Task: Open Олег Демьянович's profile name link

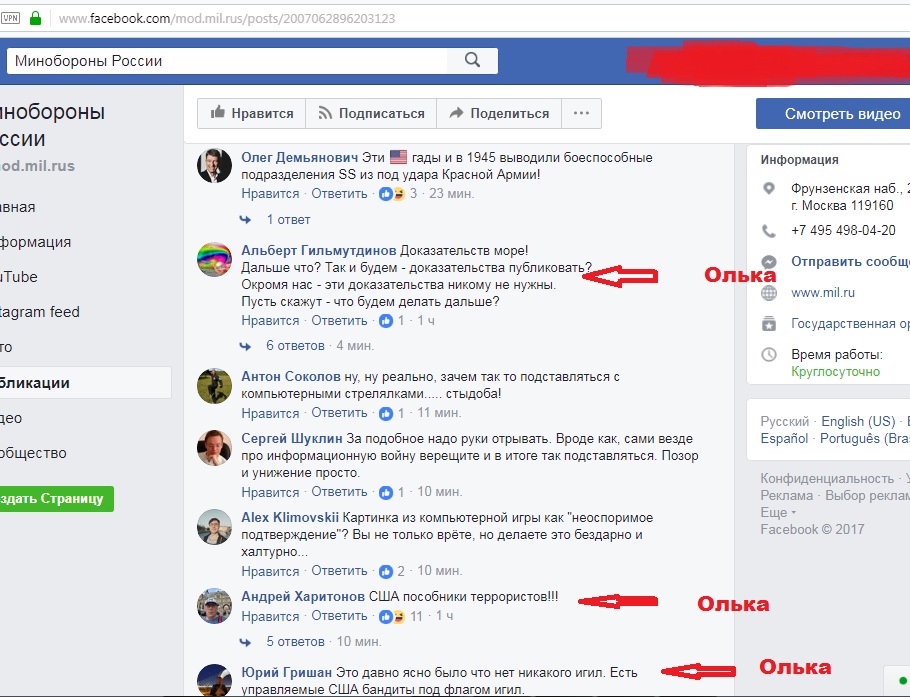Action: (299, 157)
